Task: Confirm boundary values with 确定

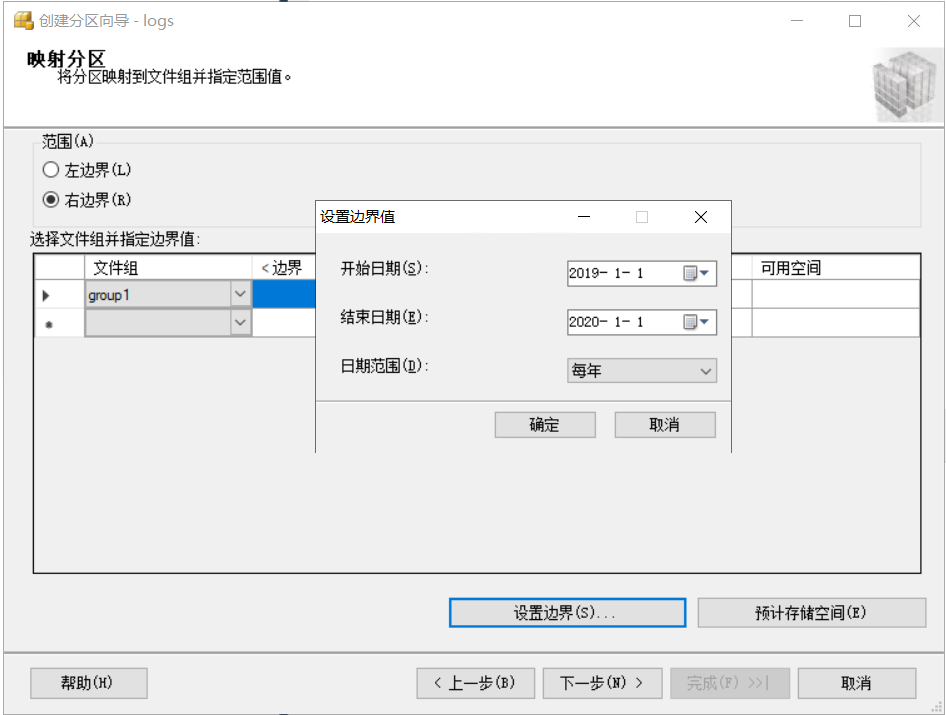Action: click(x=545, y=425)
